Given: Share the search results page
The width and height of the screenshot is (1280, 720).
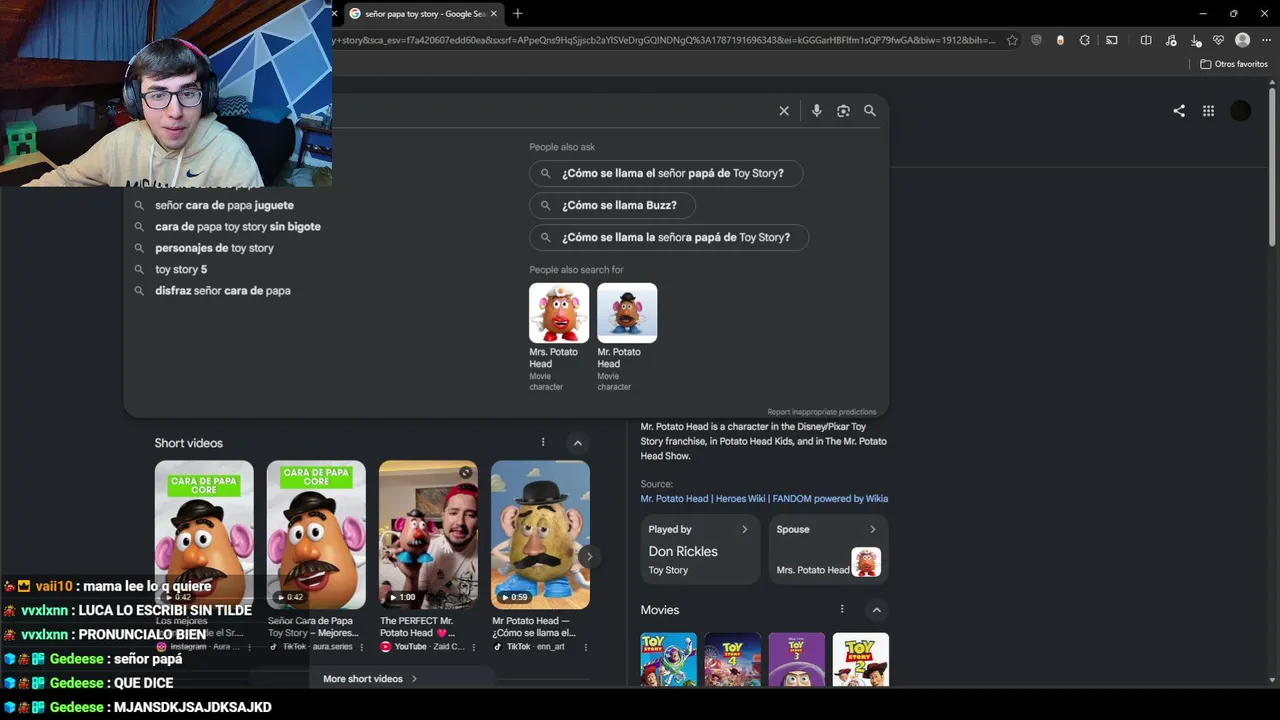Looking at the screenshot, I should click(x=1179, y=111).
